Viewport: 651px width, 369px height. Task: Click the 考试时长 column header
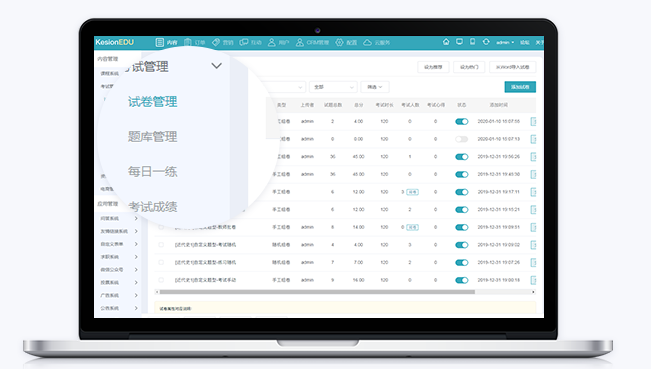point(384,105)
